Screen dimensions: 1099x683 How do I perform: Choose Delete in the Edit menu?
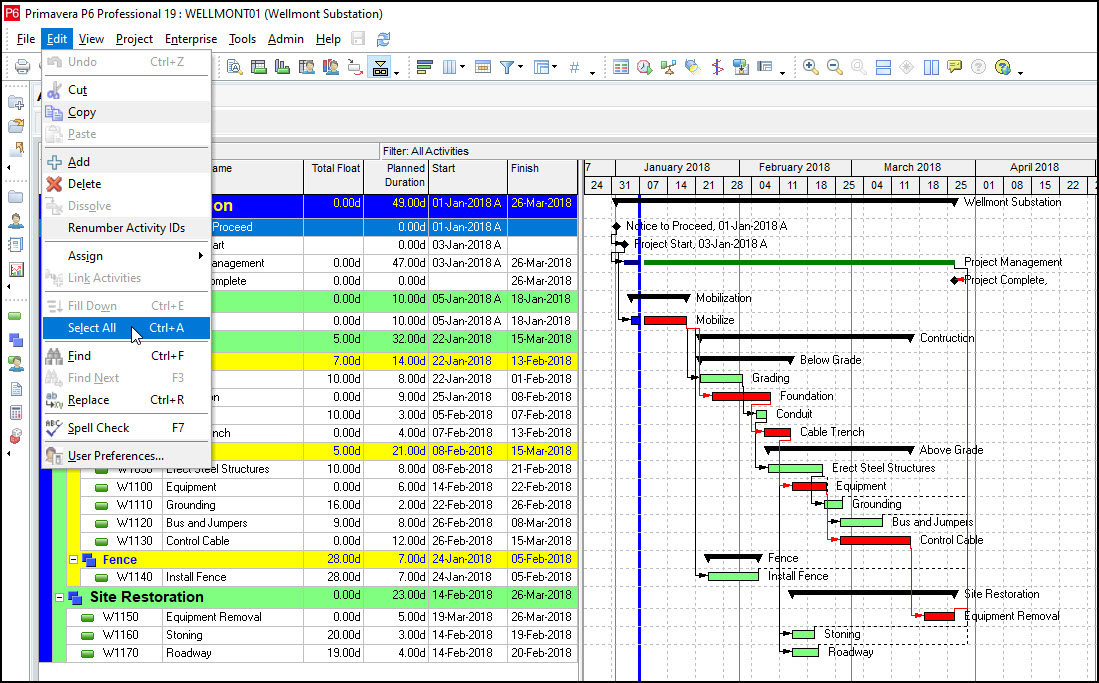[126, 184]
